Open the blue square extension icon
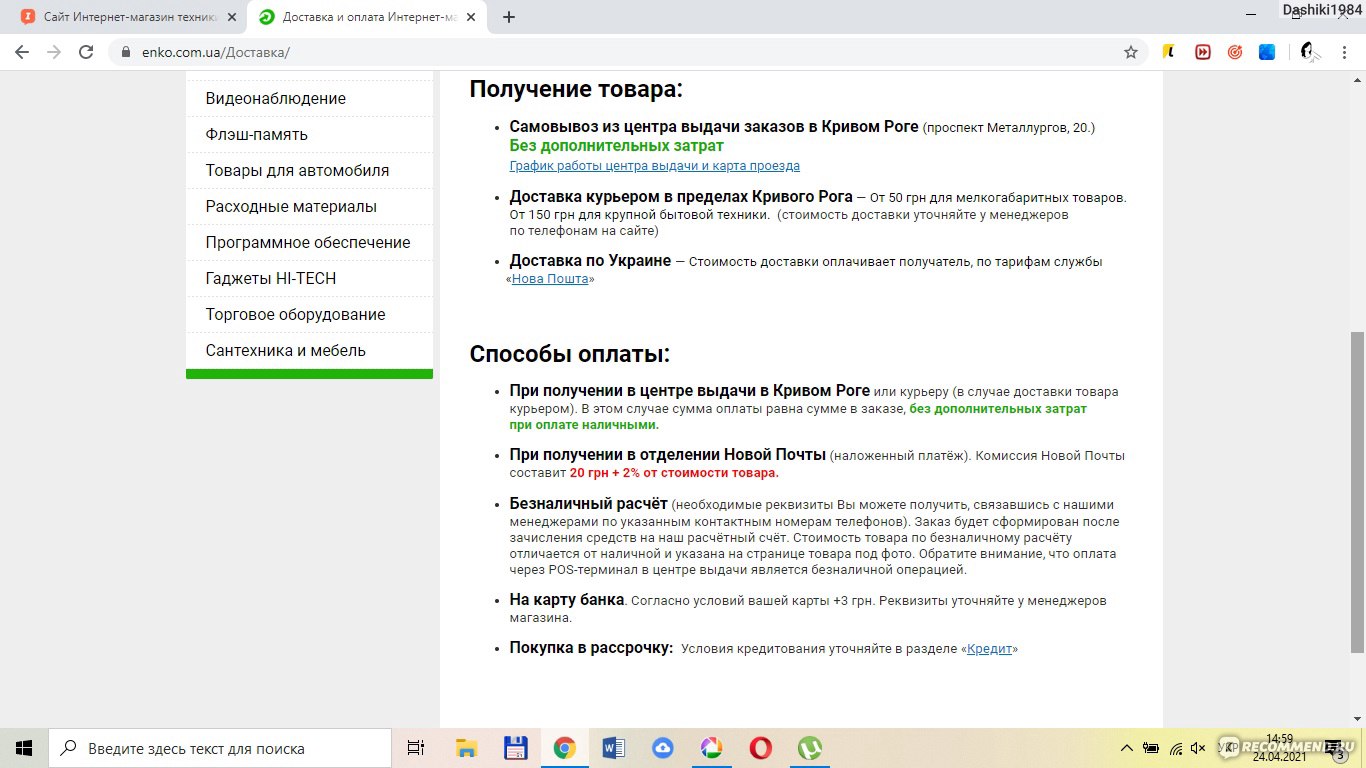Image resolution: width=1366 pixels, height=768 pixels. tap(1267, 52)
